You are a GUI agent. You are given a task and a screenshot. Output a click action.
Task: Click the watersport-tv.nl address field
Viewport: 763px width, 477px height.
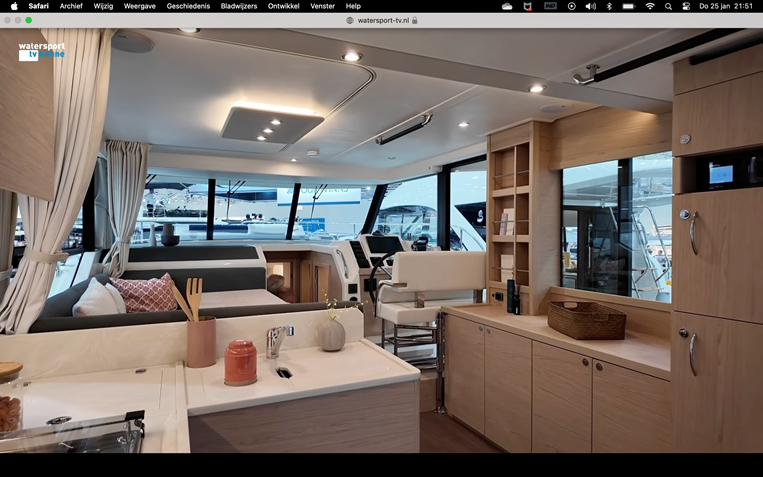(x=381, y=20)
